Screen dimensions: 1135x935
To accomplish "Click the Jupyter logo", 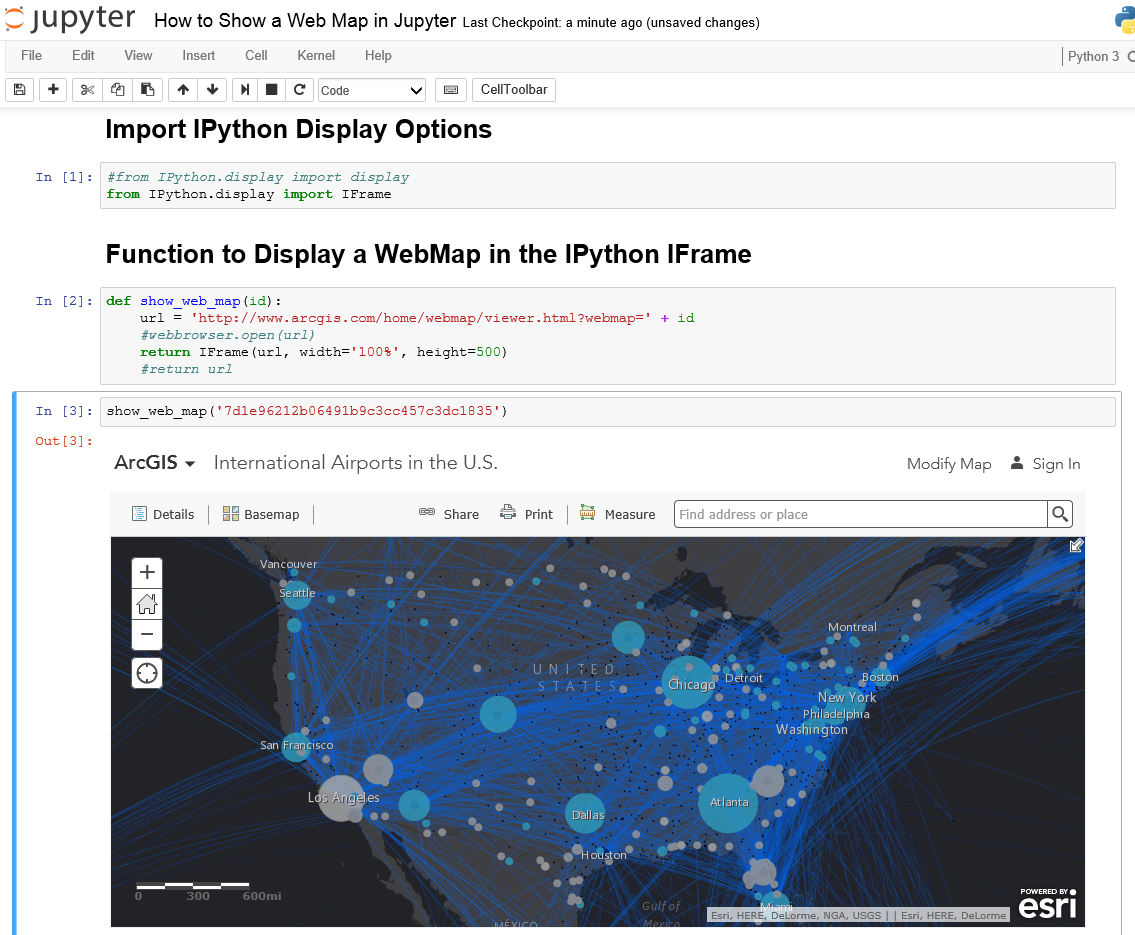I will pyautogui.click(x=70, y=18).
